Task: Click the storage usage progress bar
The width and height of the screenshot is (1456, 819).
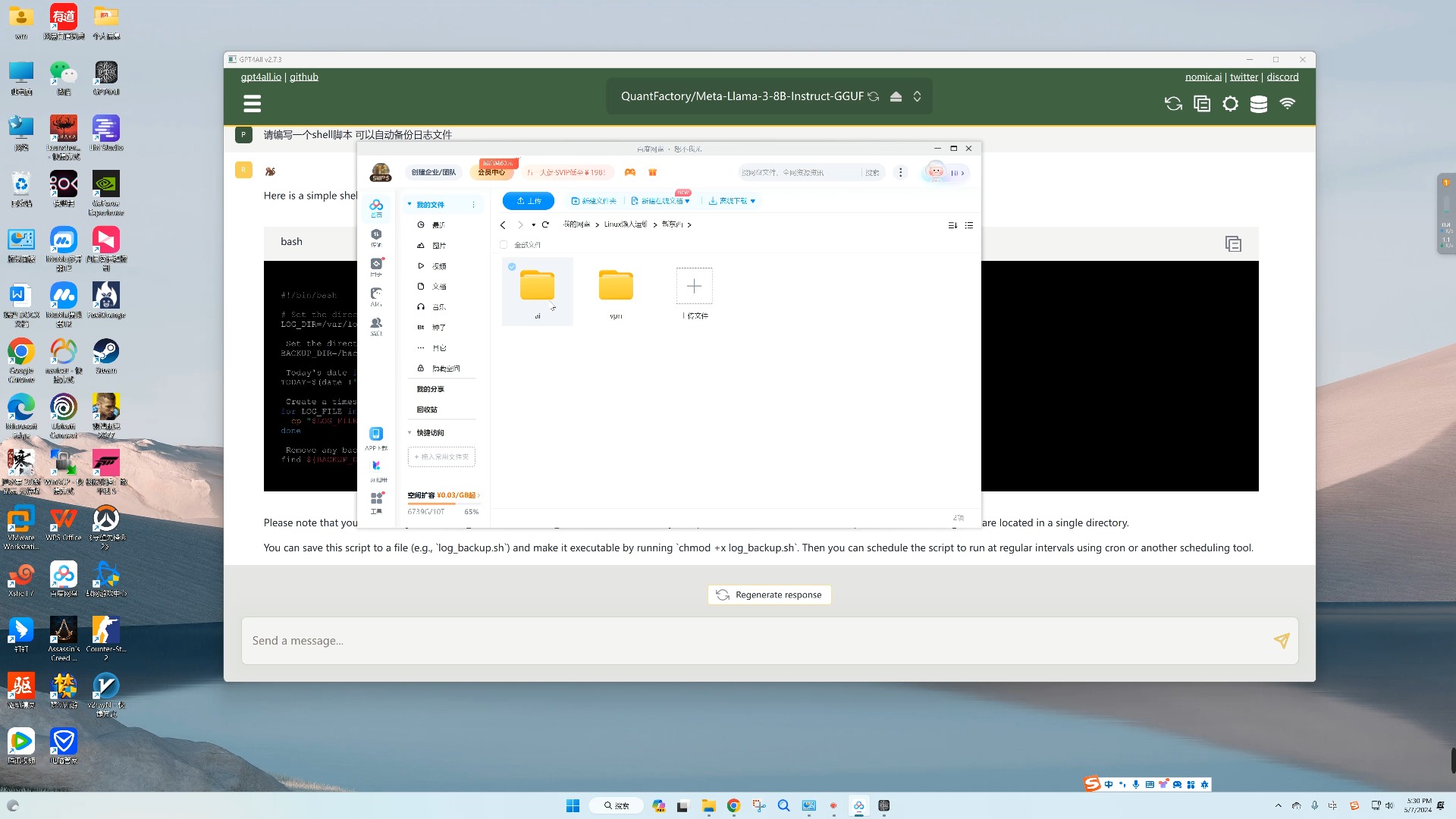Action: pyautogui.click(x=443, y=504)
